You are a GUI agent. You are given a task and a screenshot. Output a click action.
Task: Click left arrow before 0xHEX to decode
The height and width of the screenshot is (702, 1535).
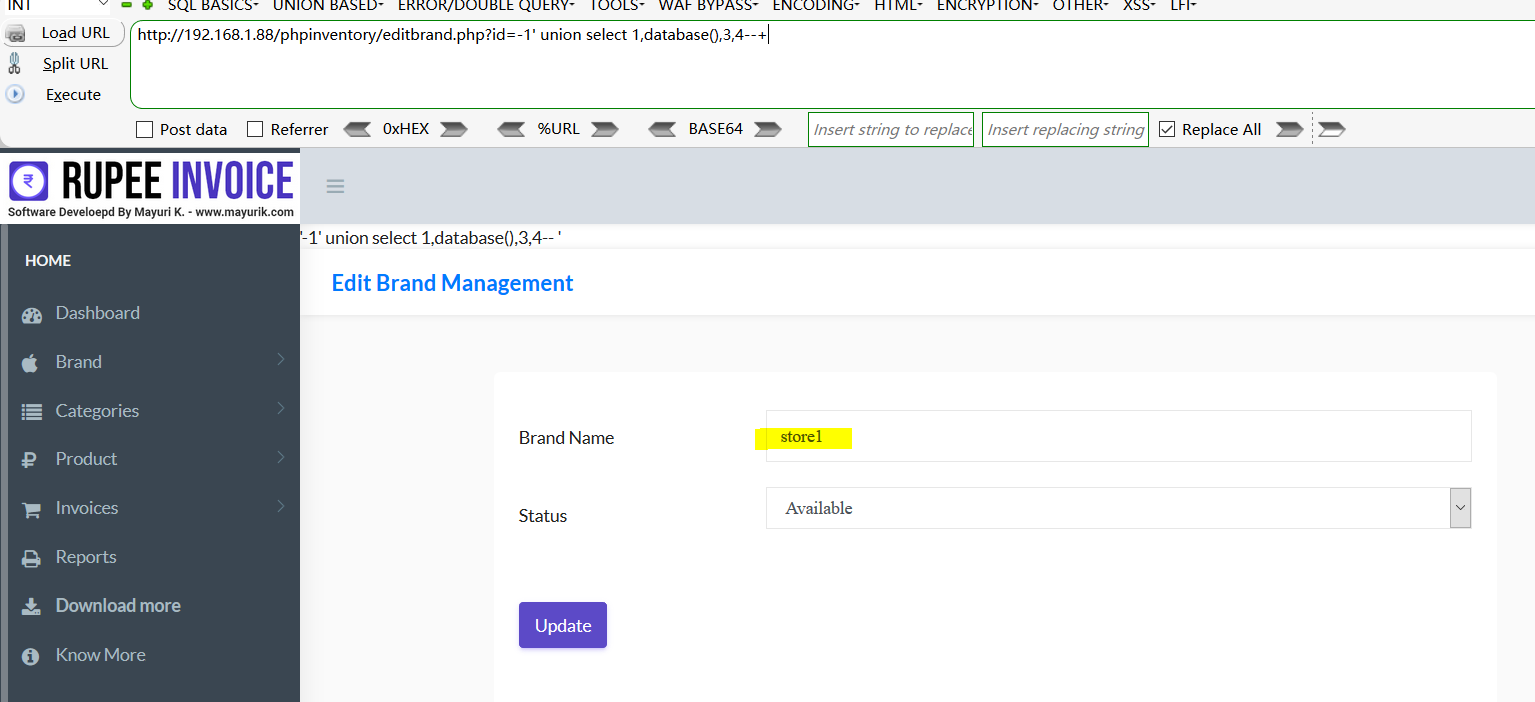click(x=357, y=129)
